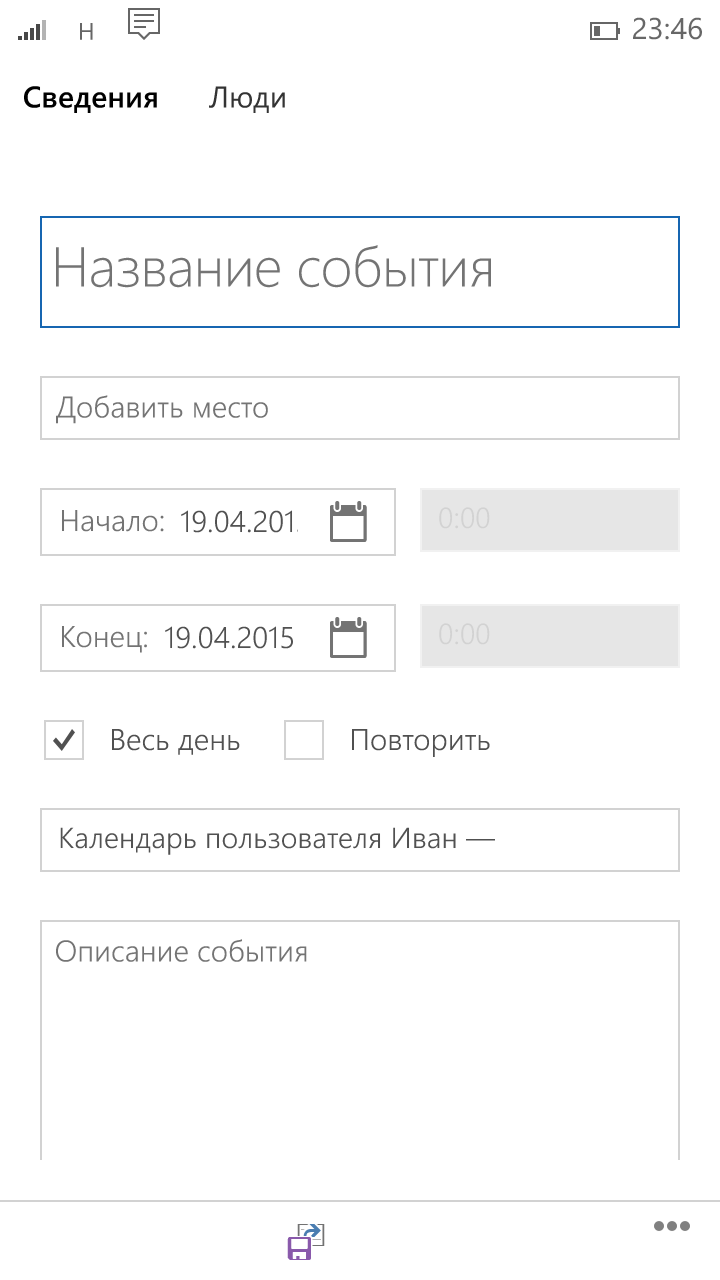
Task: Click the Добавить место location field
Action: (x=360, y=408)
